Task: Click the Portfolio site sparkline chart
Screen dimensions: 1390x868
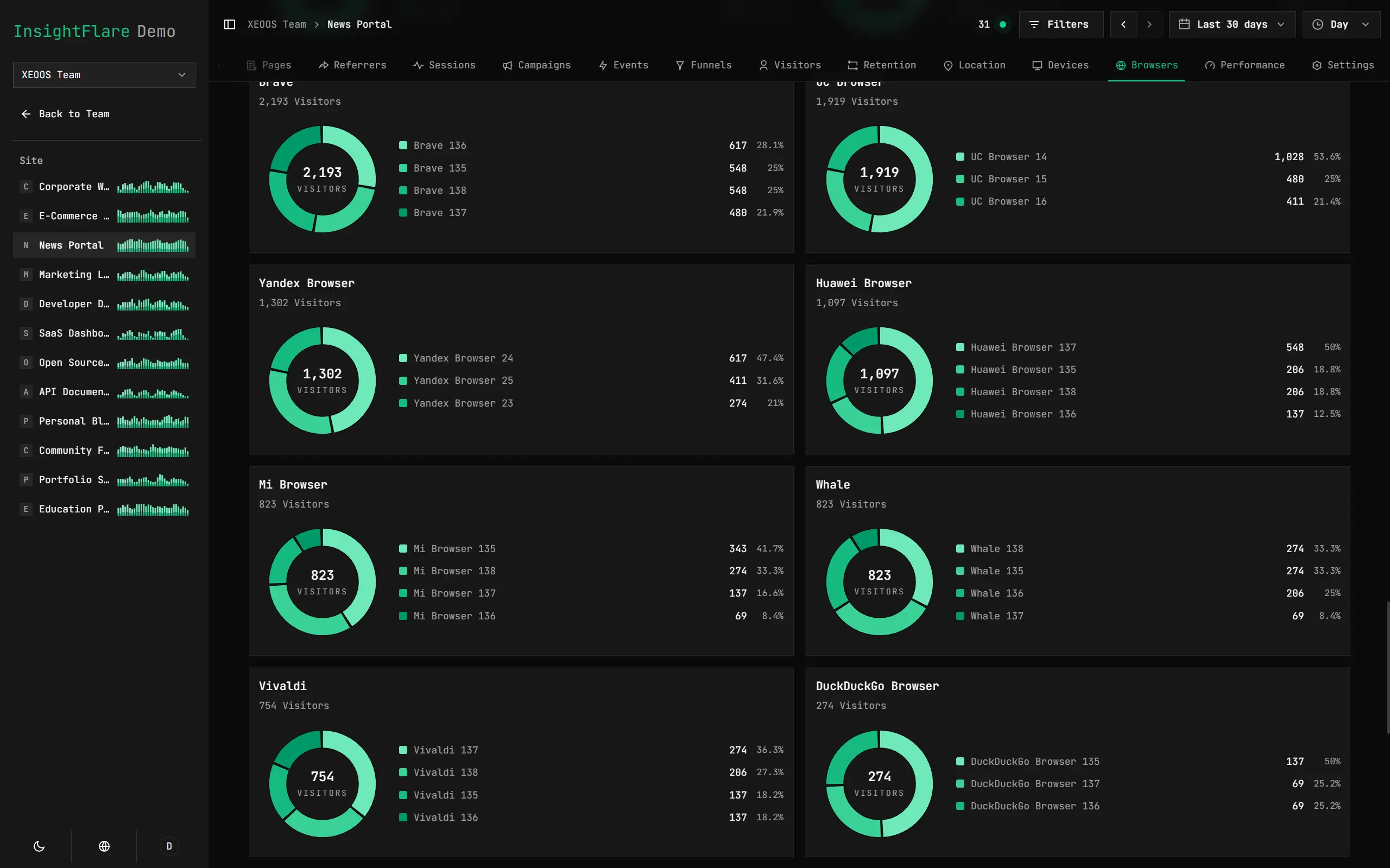Action: [x=153, y=480]
